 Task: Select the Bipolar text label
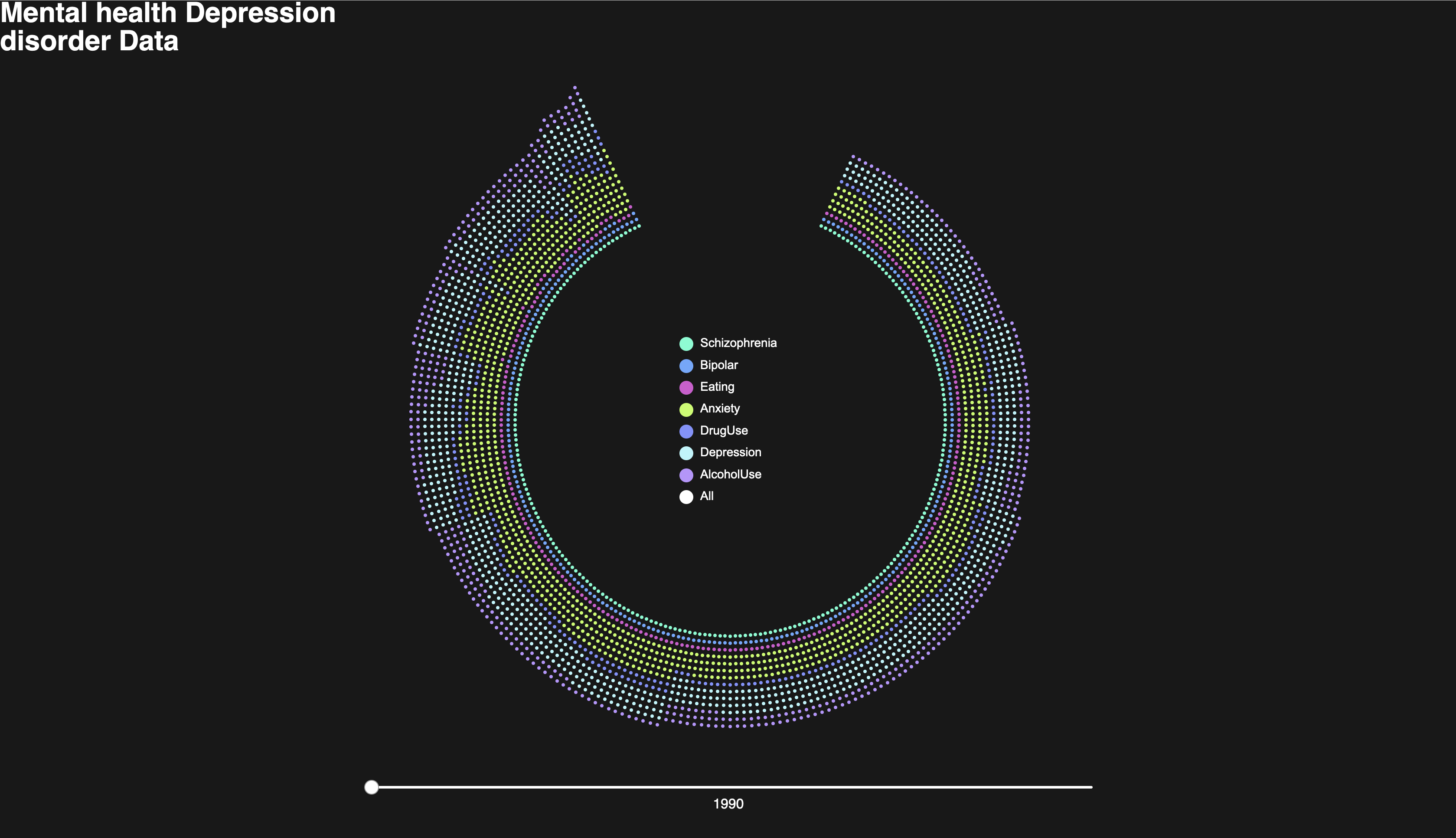coord(718,365)
